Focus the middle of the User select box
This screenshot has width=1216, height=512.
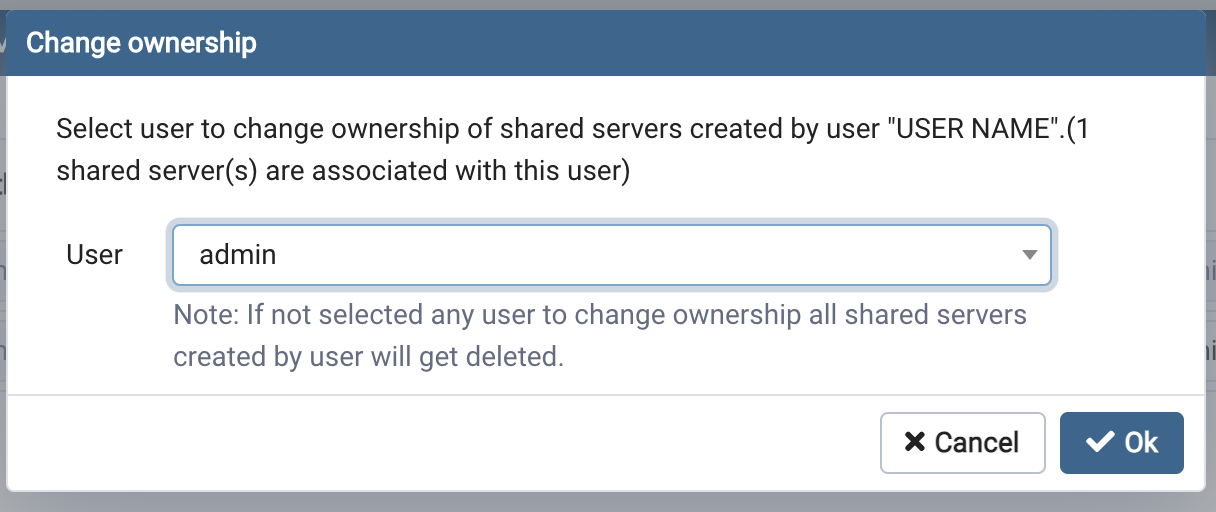[610, 255]
